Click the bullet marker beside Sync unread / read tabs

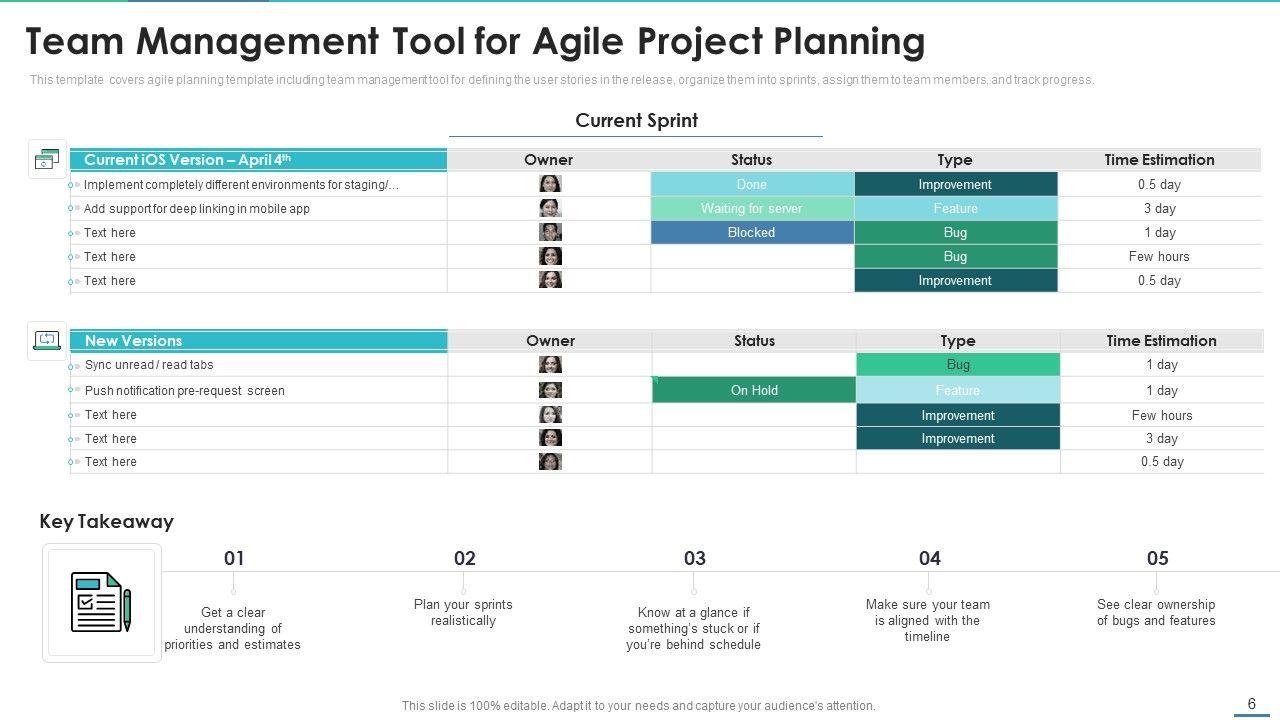[74, 366]
